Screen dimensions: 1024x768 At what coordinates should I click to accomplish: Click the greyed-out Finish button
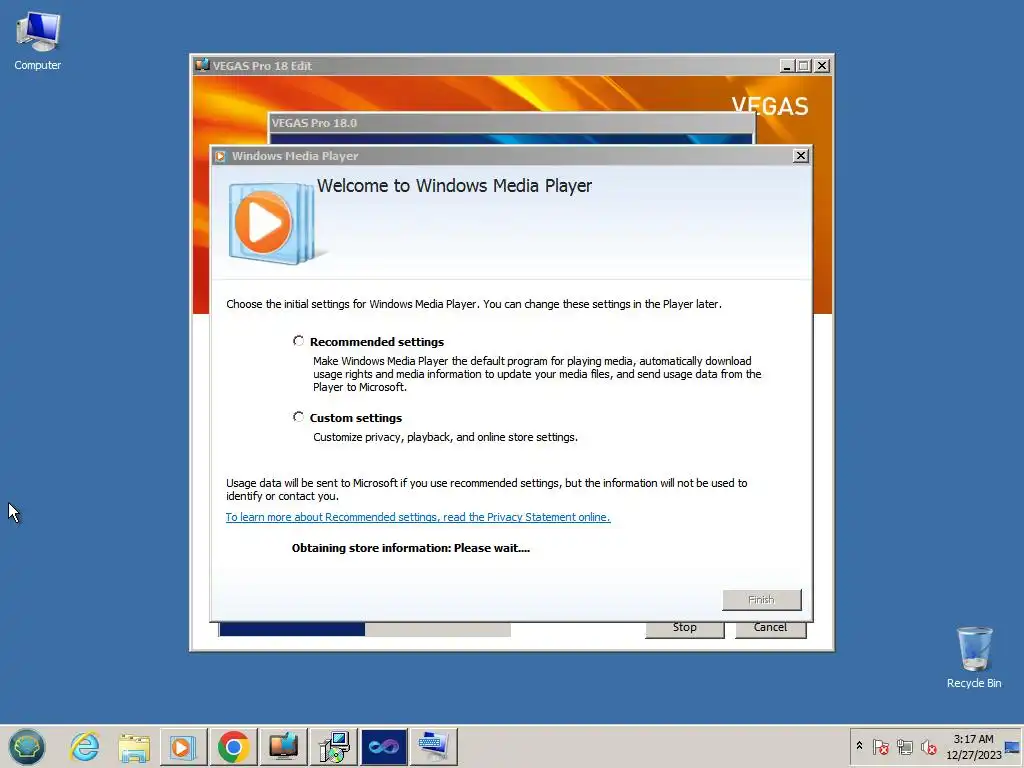pos(761,600)
